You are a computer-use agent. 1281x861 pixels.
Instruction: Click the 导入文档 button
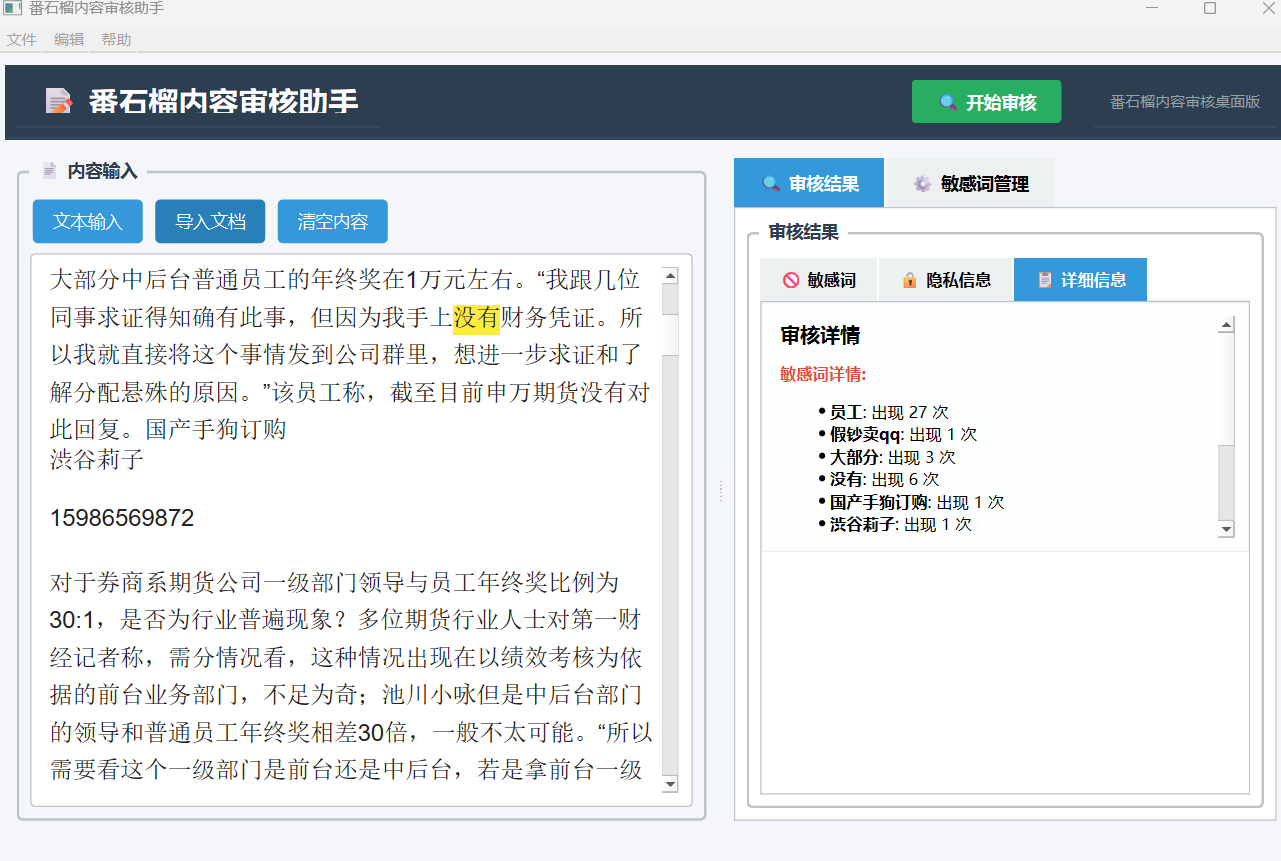(210, 221)
